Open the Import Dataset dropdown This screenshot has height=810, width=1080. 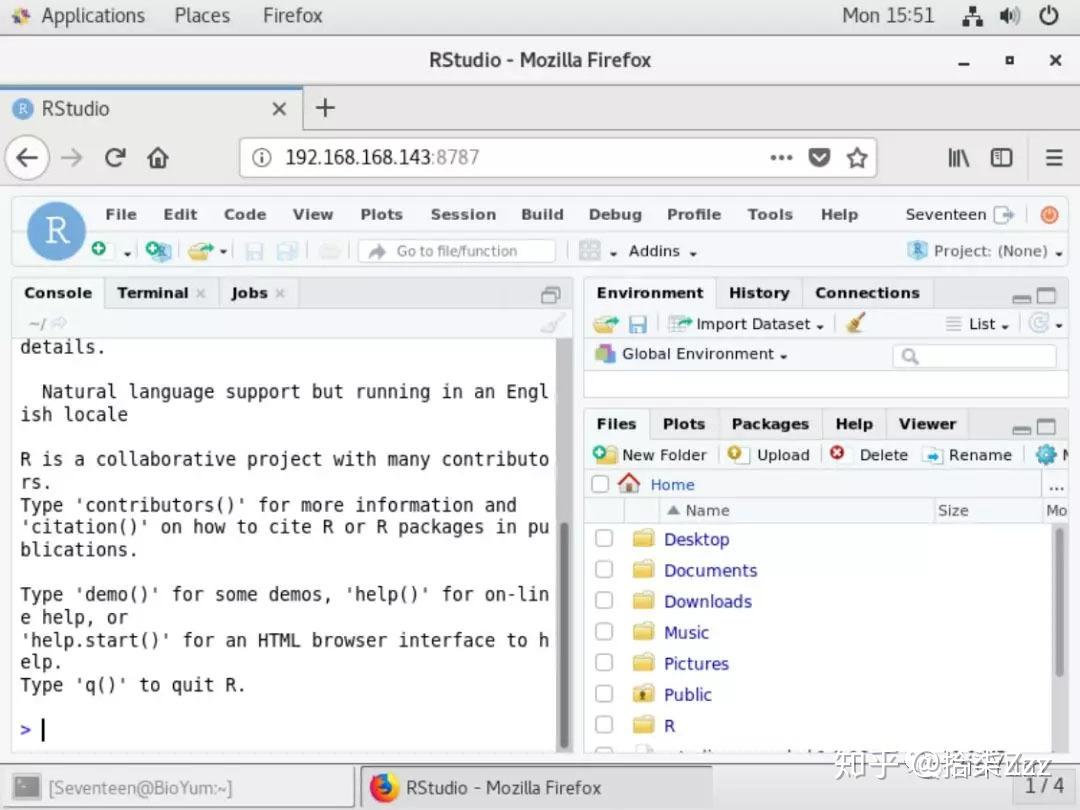point(746,323)
